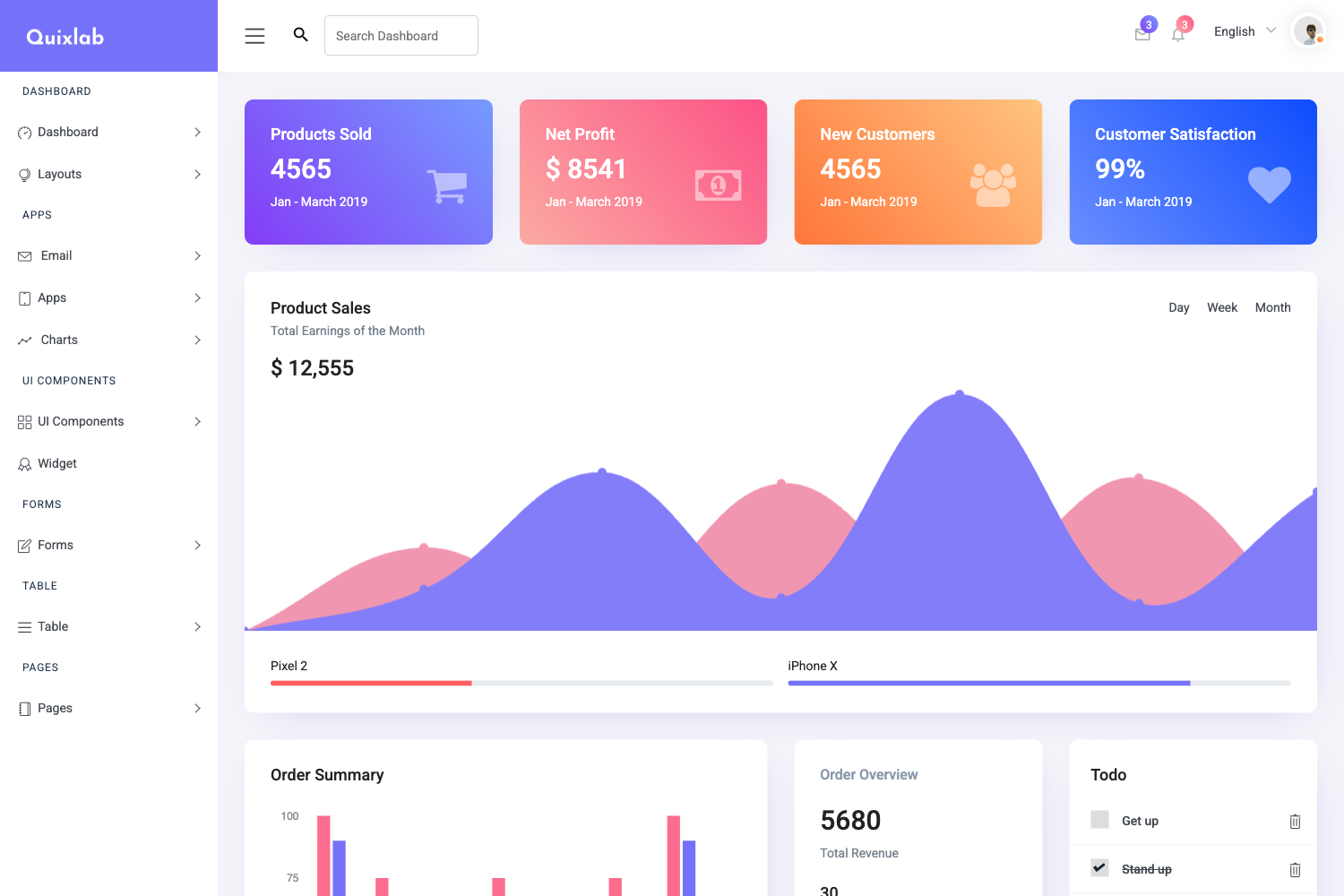Open the mail messages icon
Viewport: 1344px width, 896px height.
(x=1142, y=34)
